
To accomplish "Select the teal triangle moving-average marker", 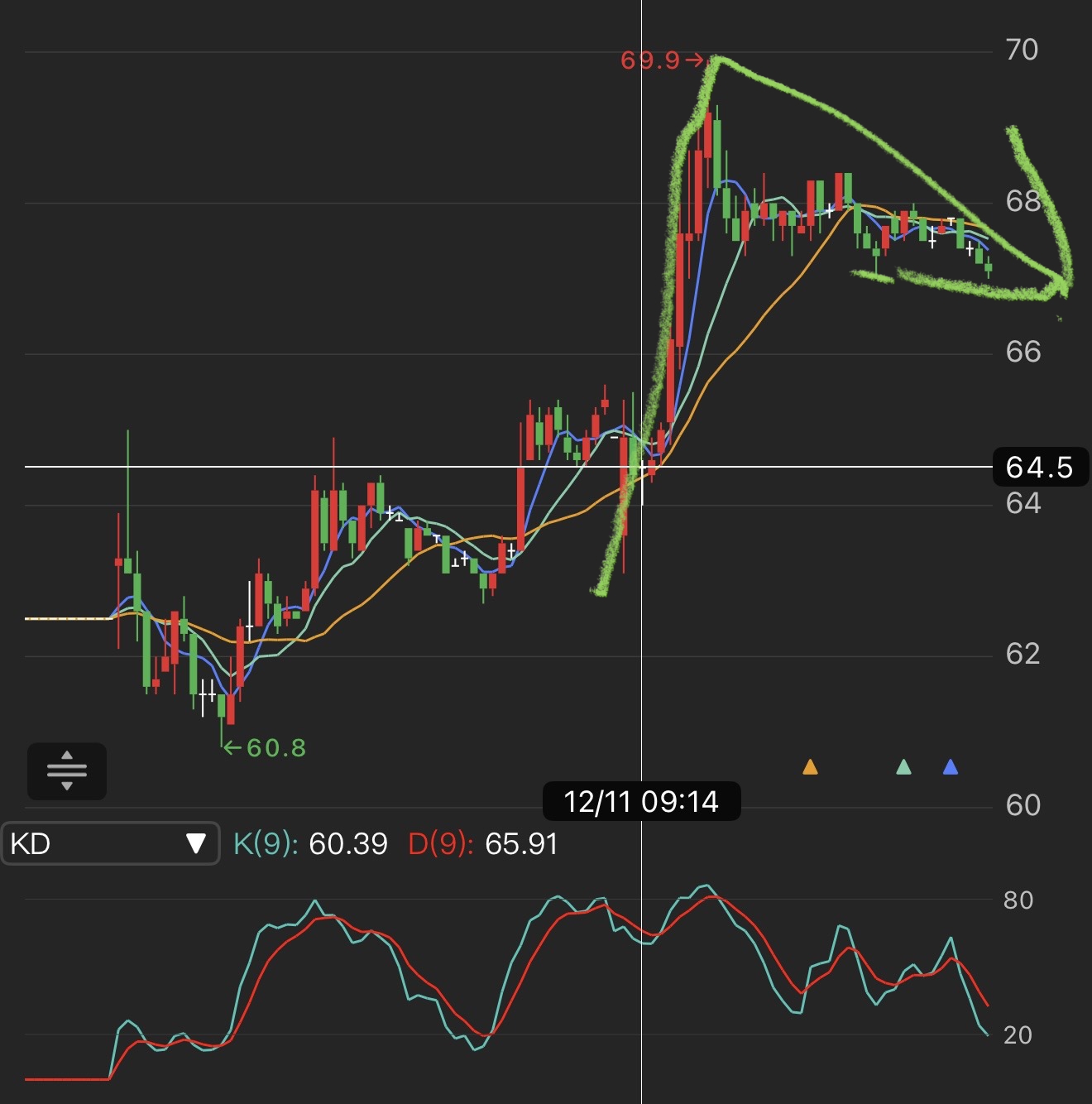I will tap(903, 767).
